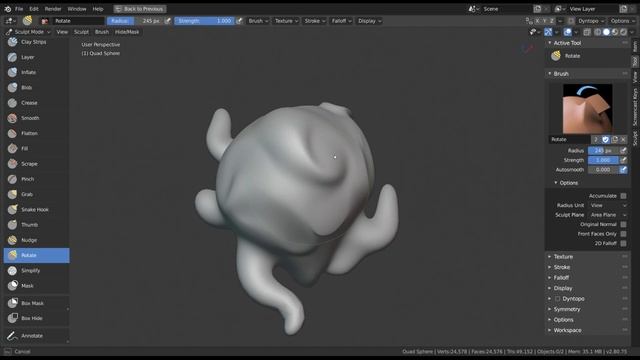Switch to wireframe viewport shading
Image resolution: width=640 pixels, height=360 pixels.
[598, 32]
